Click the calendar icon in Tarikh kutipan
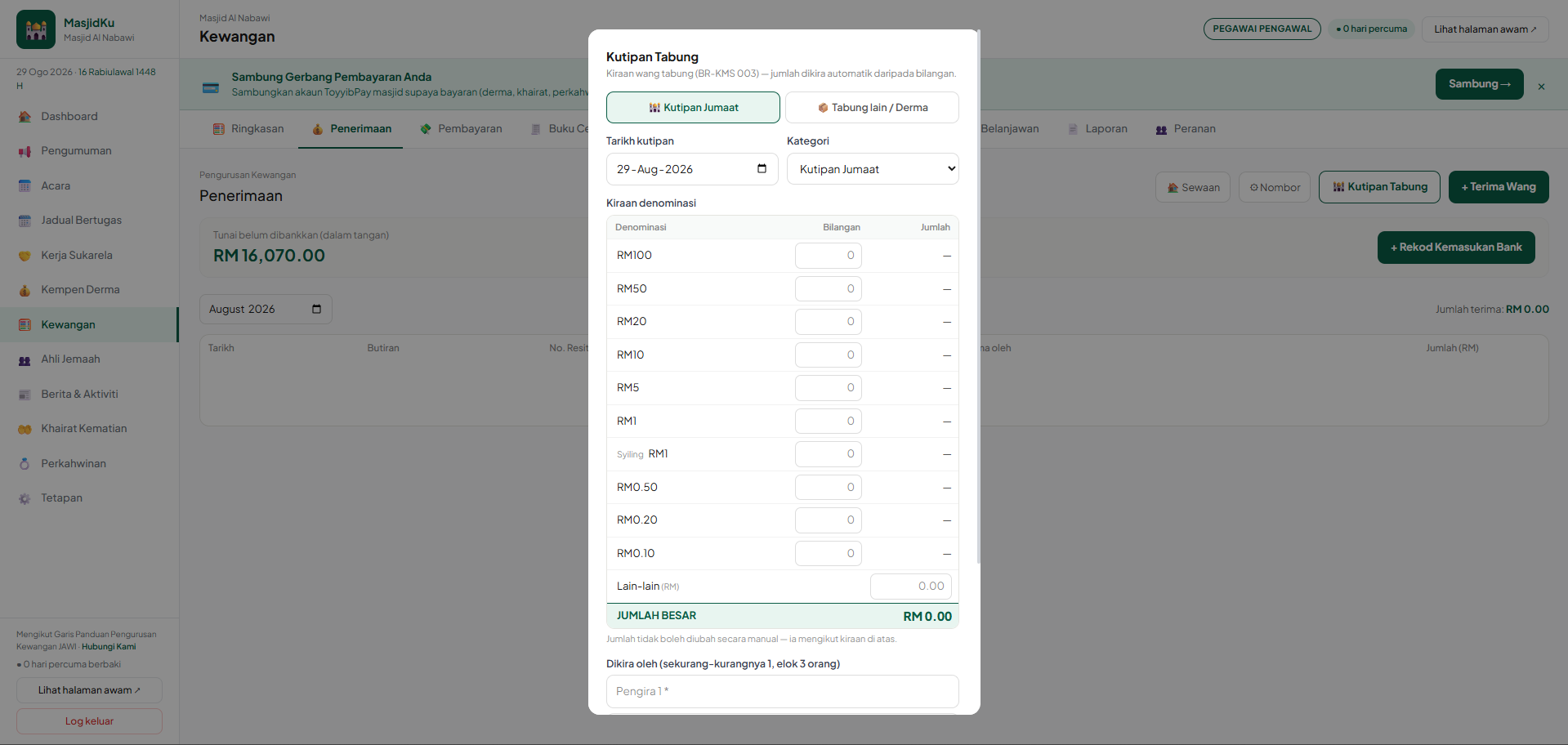 tap(762, 169)
